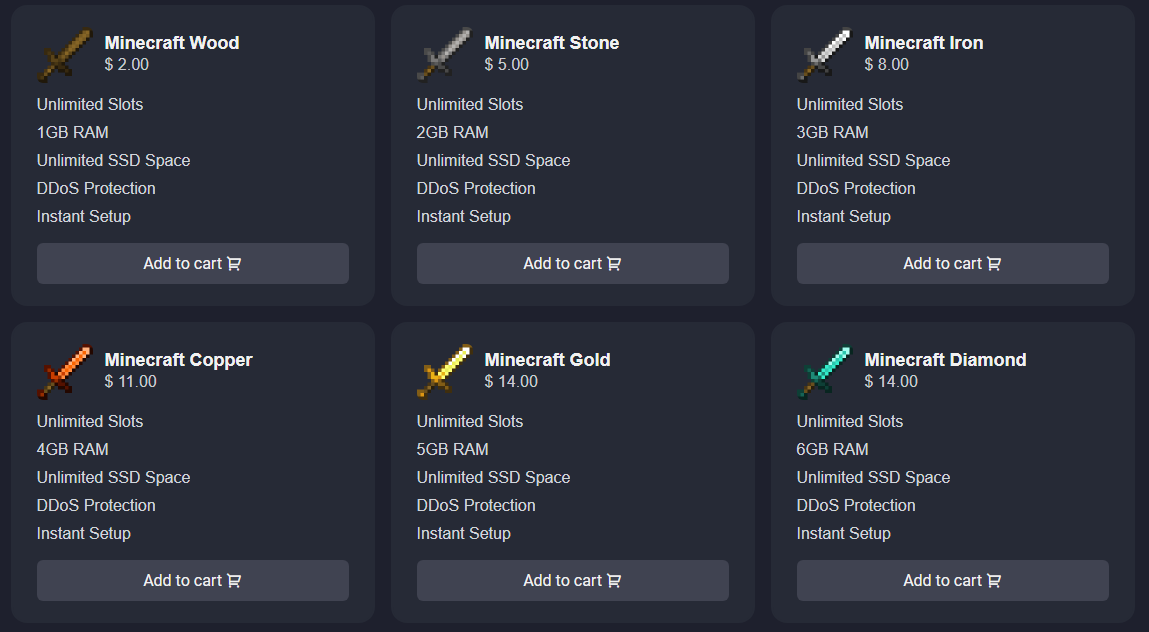This screenshot has width=1149, height=632.
Task: Add Minecraft Diamond plan to cart
Action: (x=953, y=581)
